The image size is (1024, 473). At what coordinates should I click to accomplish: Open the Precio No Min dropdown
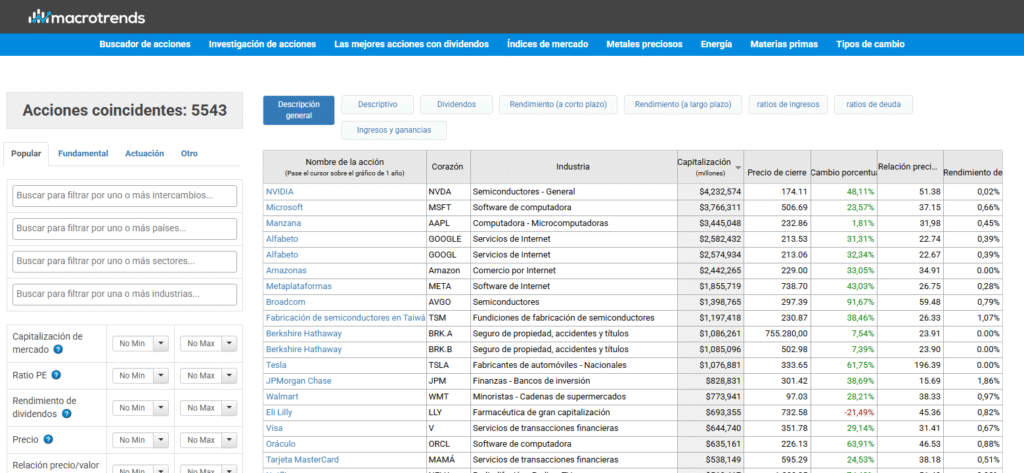pyautogui.click(x=159, y=439)
